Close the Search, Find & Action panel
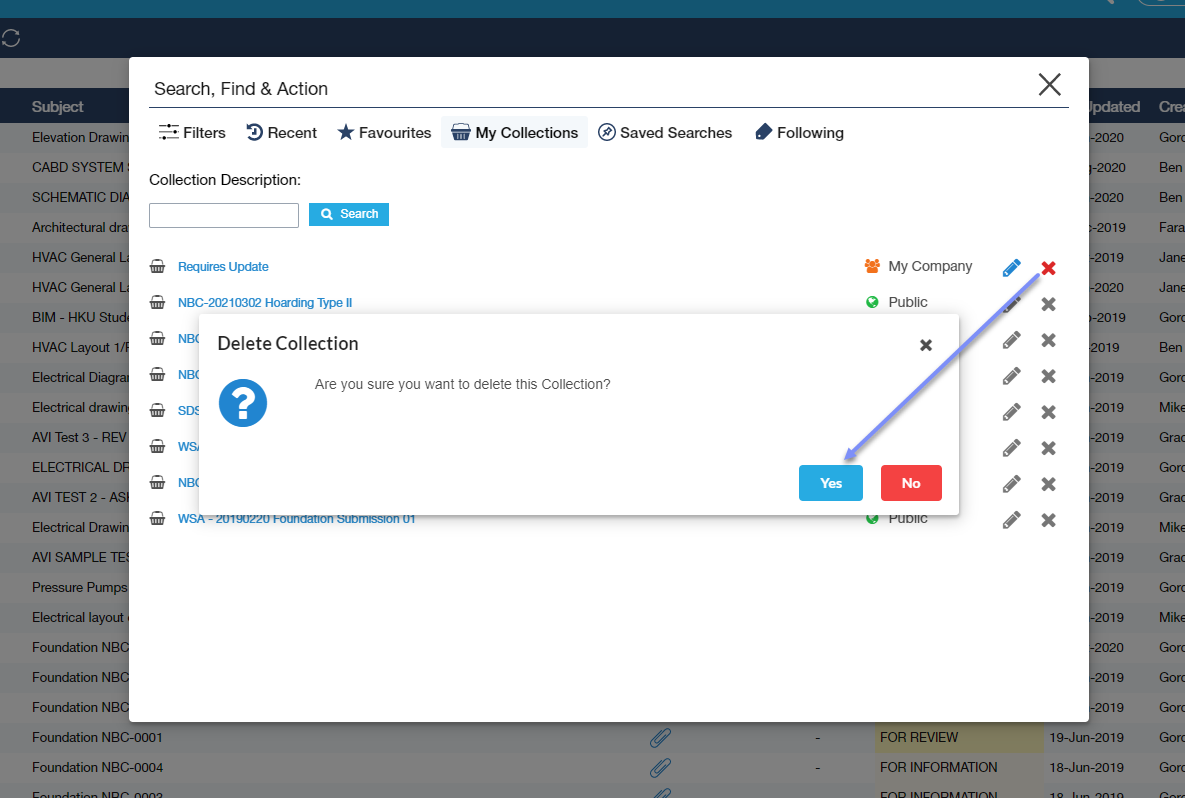Viewport: 1185px width, 798px height. point(1049,85)
